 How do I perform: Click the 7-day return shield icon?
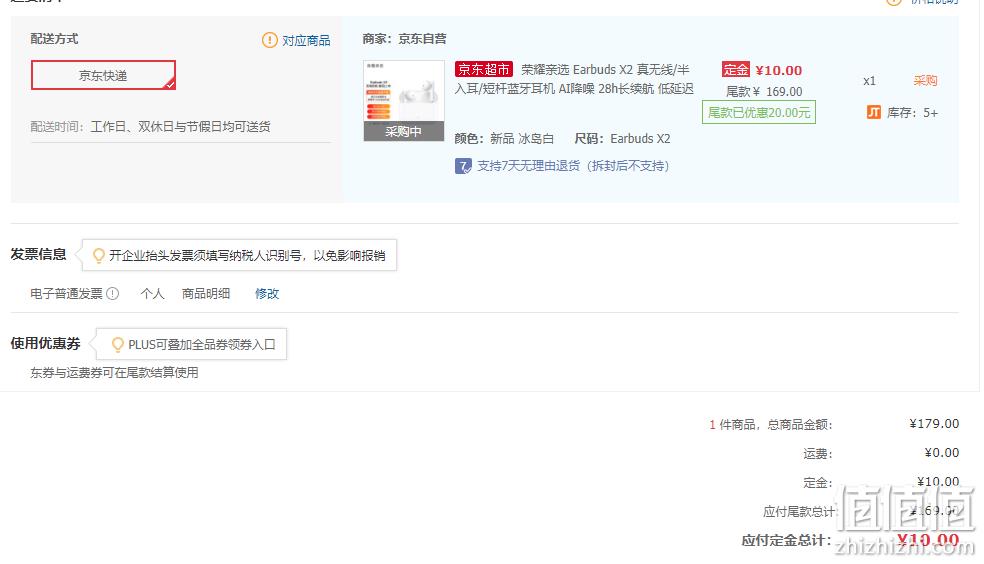(463, 166)
